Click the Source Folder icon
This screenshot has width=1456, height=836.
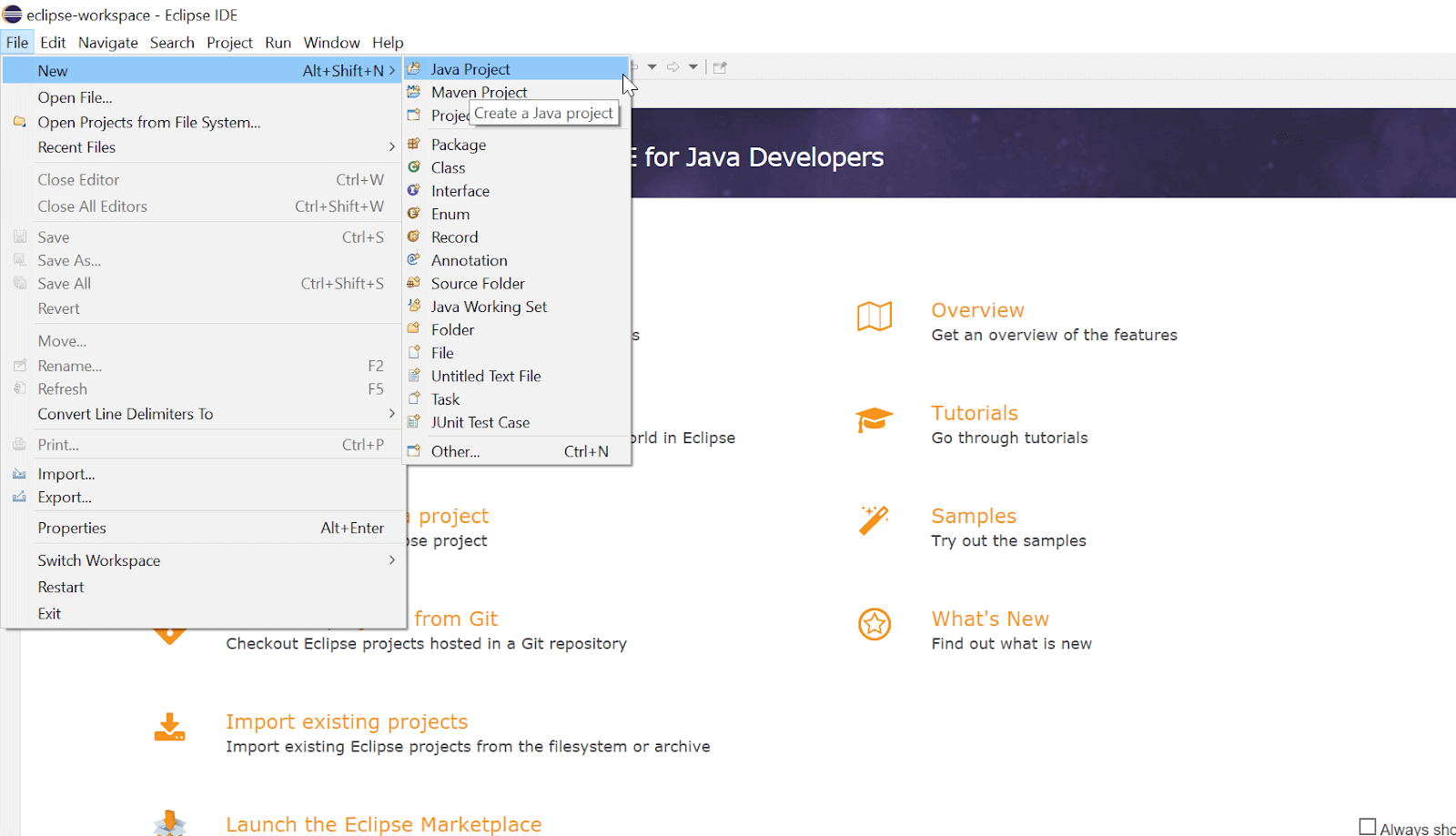[x=414, y=283]
